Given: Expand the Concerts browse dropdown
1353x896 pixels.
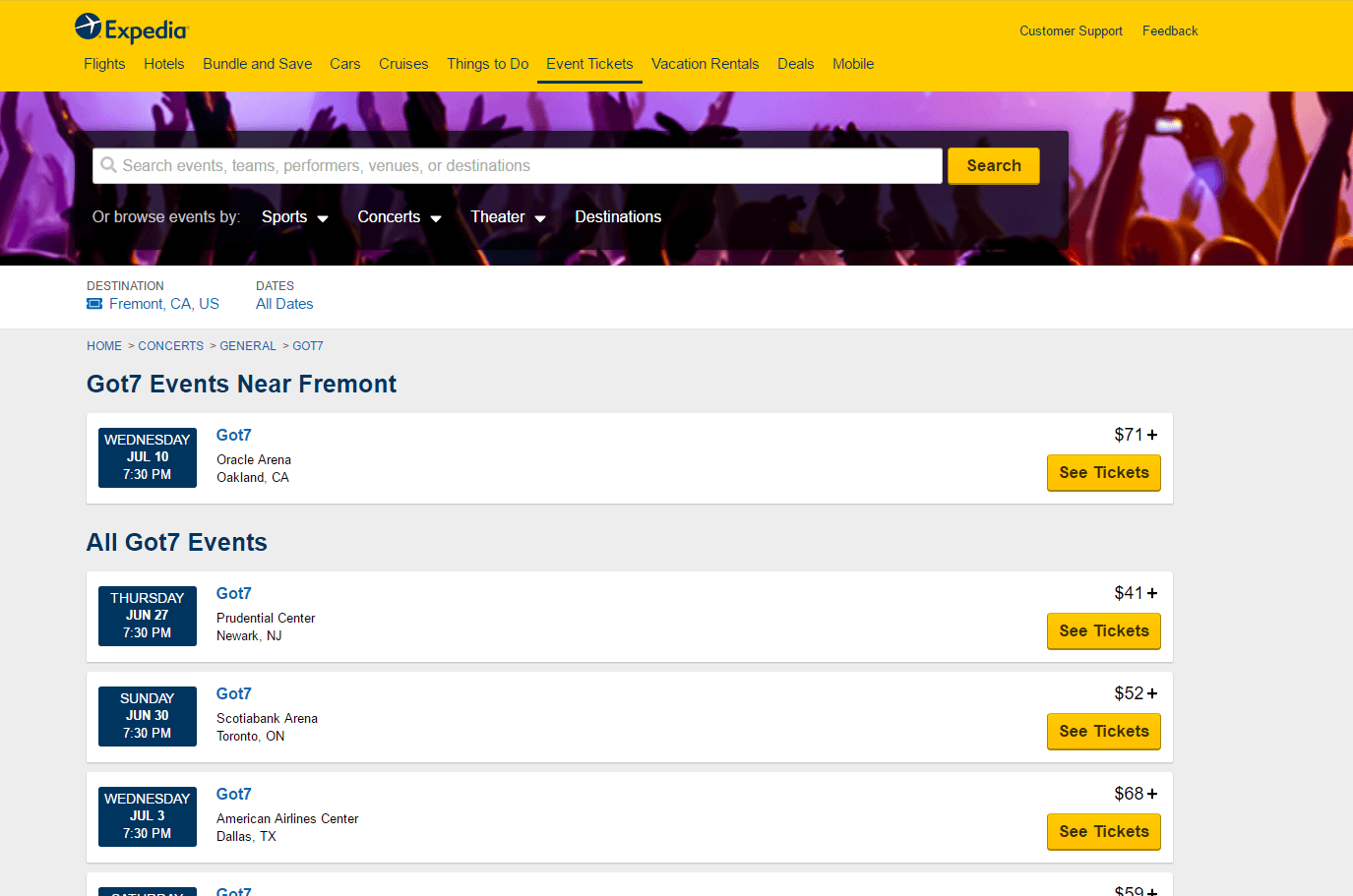Looking at the screenshot, I should (x=399, y=217).
